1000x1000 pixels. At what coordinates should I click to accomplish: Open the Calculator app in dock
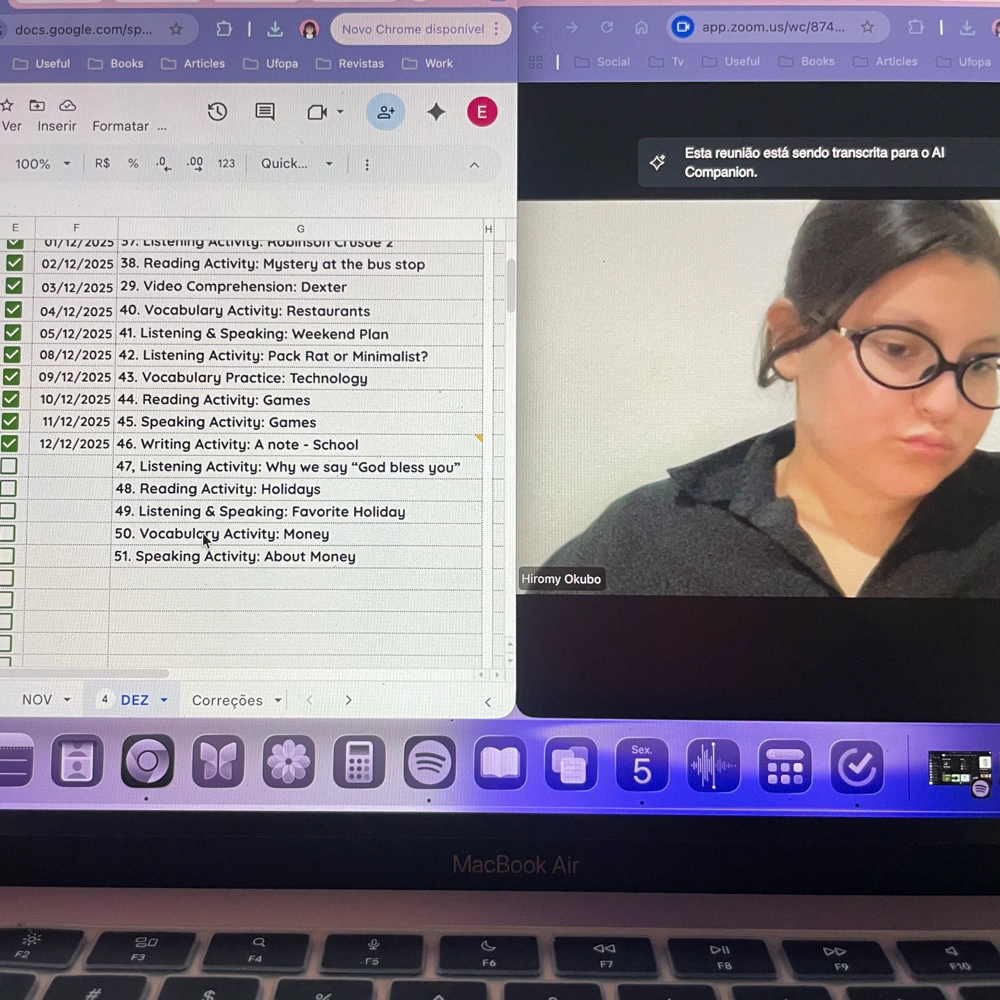point(359,765)
